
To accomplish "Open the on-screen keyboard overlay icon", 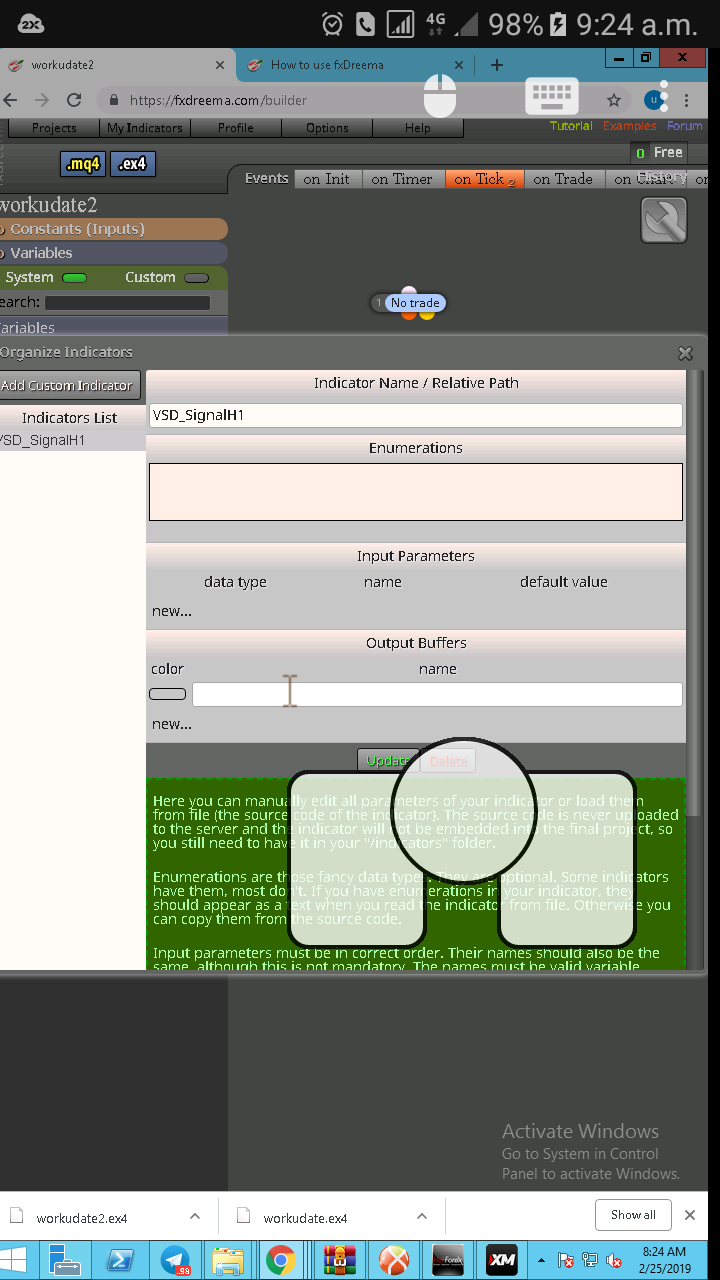I will 552,96.
